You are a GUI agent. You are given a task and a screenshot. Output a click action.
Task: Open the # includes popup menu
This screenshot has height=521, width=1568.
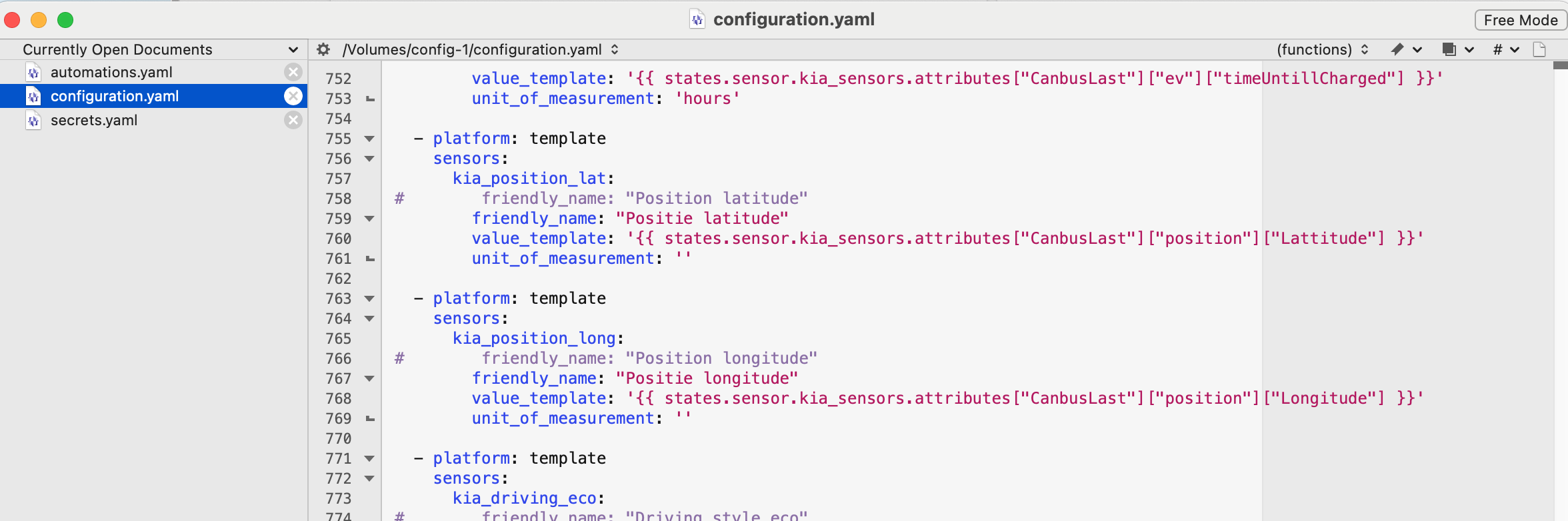tap(1505, 49)
